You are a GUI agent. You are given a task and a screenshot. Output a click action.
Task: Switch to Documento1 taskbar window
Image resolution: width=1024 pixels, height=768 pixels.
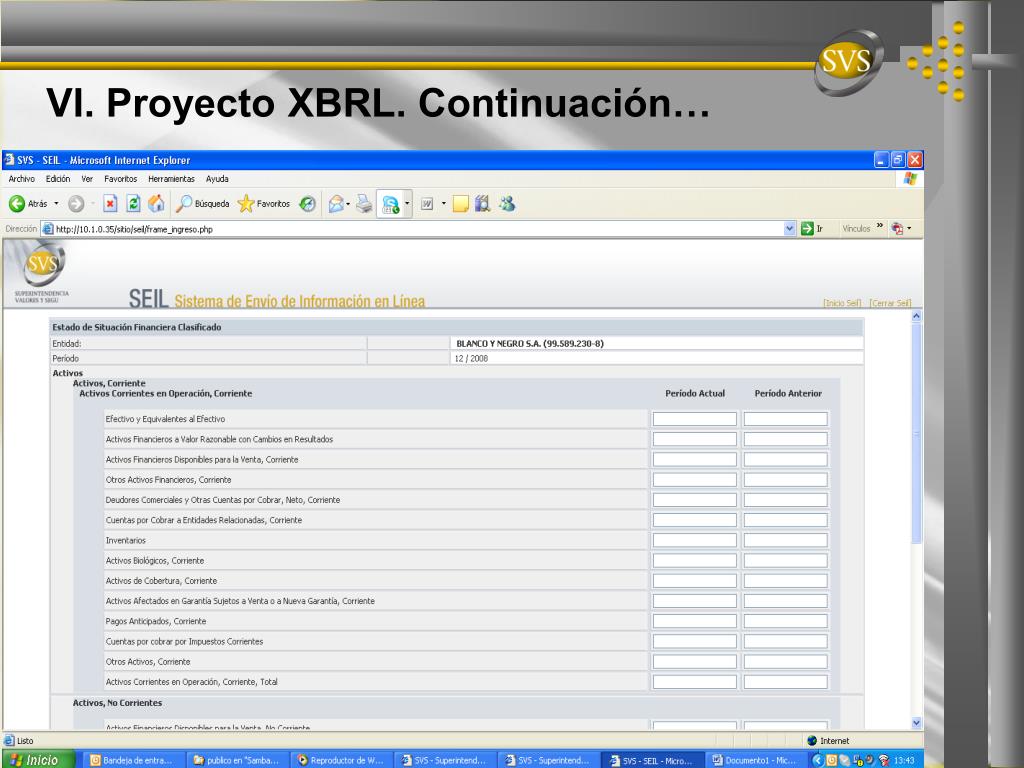tap(756, 760)
